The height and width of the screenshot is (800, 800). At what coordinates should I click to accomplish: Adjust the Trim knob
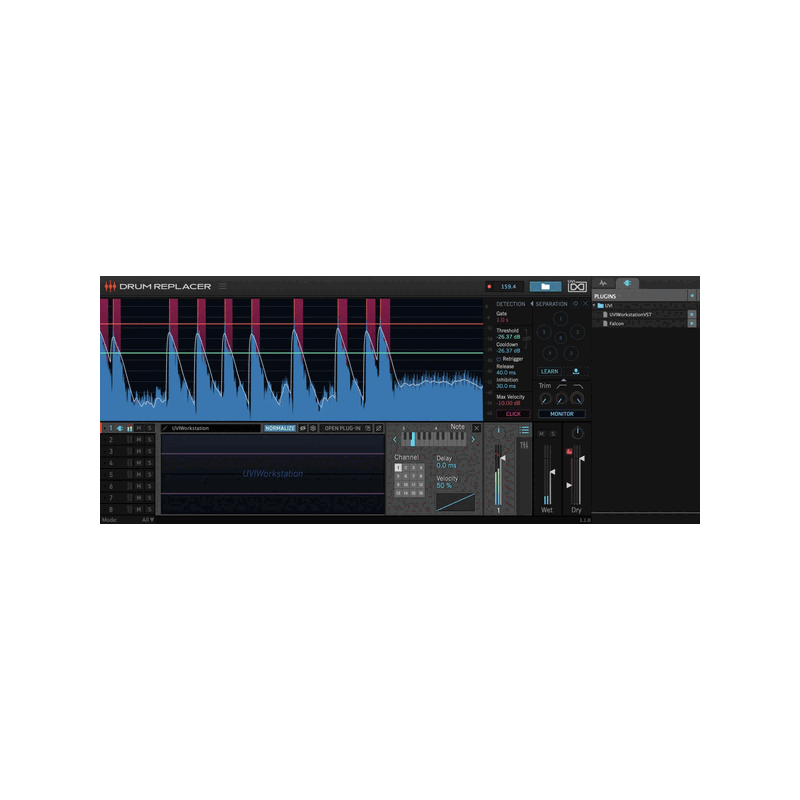pyautogui.click(x=545, y=399)
